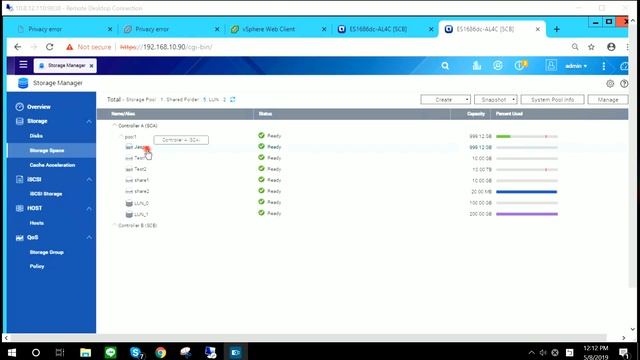Image resolution: width=640 pixels, height=360 pixels.
Task: Open background tasks icon in top bar
Action: pyautogui.click(x=476, y=65)
